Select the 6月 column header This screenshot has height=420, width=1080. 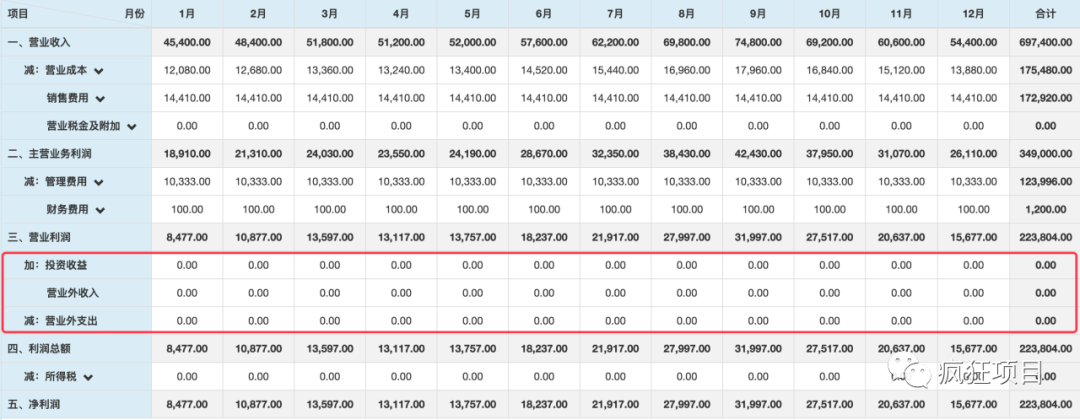544,14
